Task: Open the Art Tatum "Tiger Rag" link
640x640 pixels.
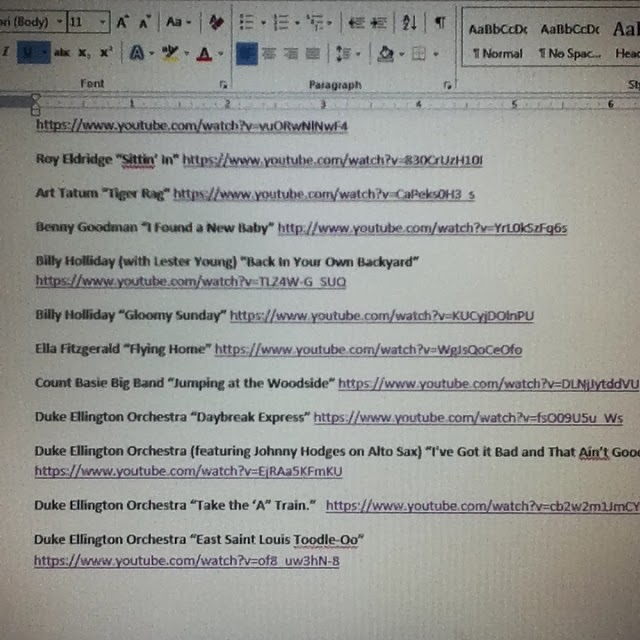Action: [x=324, y=194]
